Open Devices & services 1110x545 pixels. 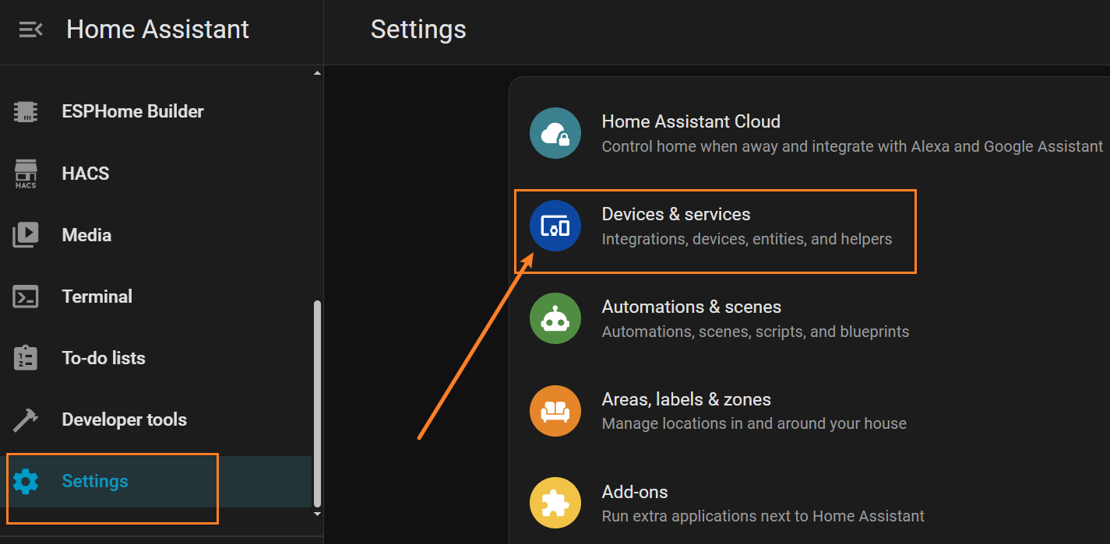(x=809, y=226)
